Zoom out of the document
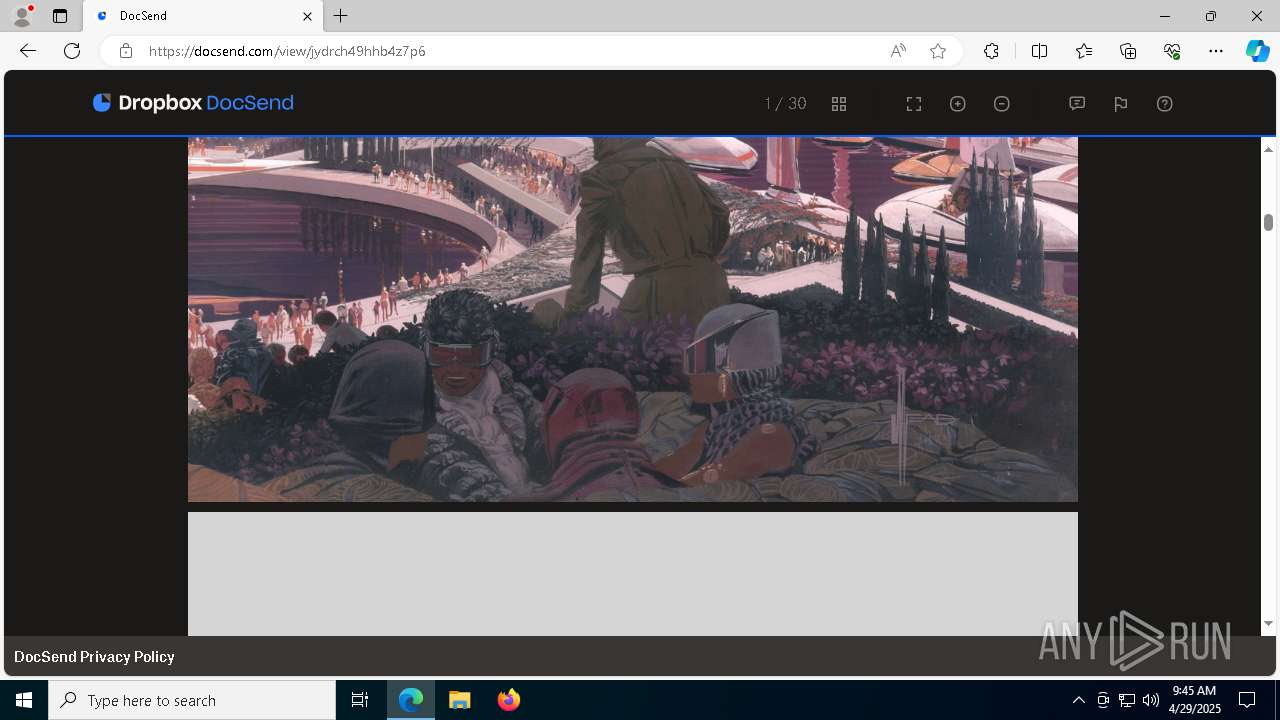Image resolution: width=1280 pixels, height=720 pixels. point(1002,104)
